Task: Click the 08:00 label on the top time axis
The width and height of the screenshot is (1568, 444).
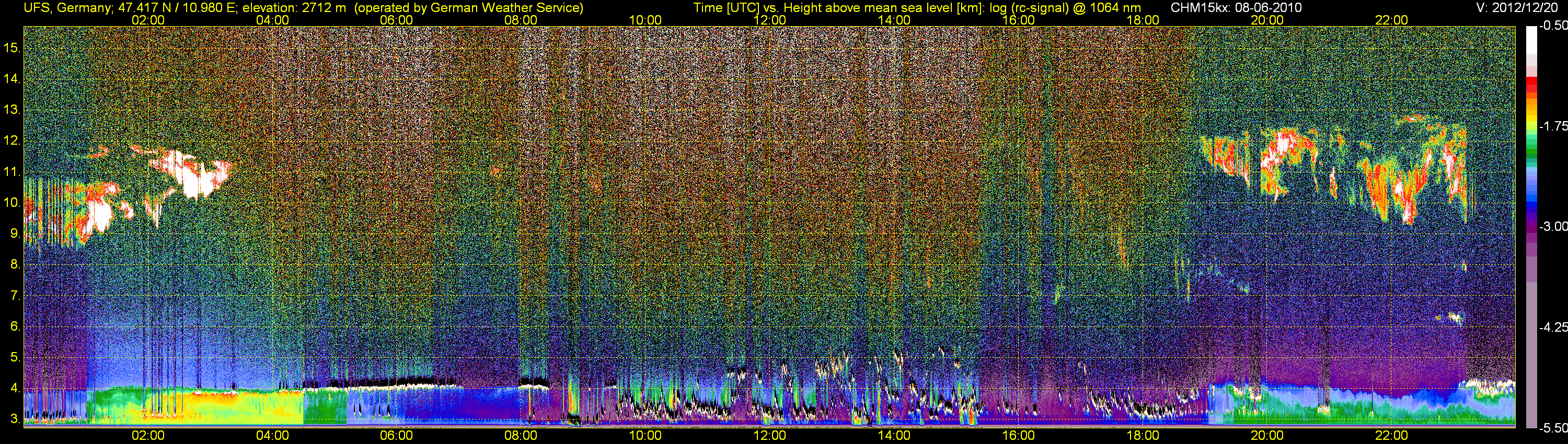Action: click(x=521, y=20)
